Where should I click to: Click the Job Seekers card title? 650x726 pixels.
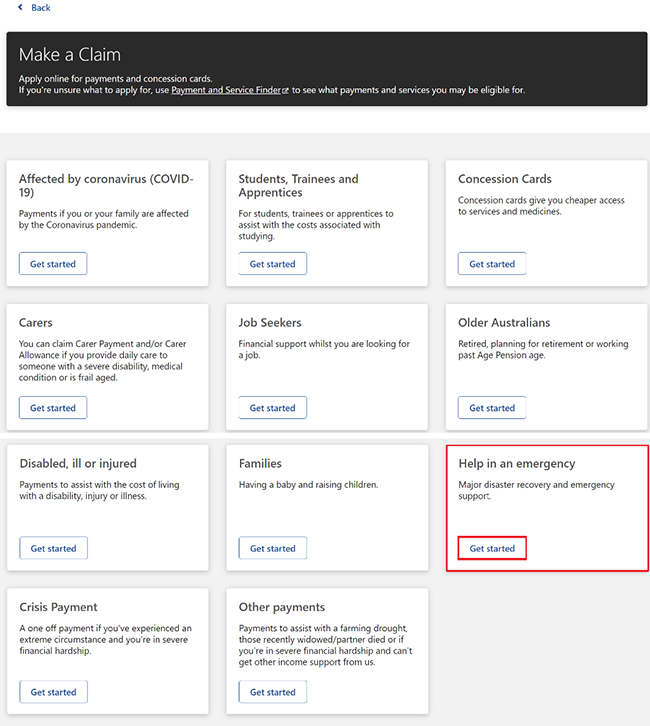click(270, 322)
